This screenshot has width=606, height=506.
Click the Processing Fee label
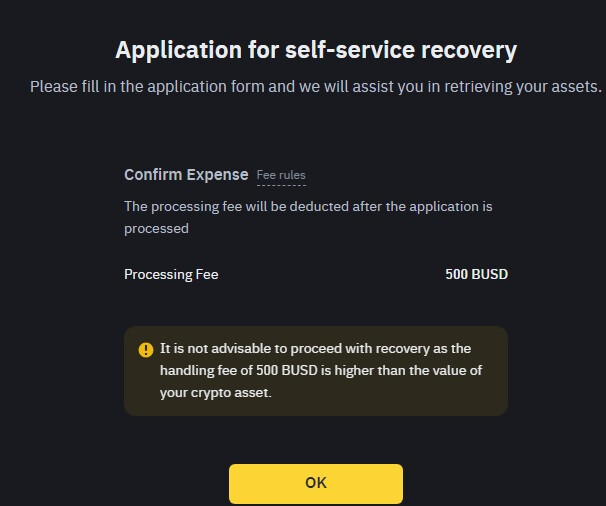(171, 274)
